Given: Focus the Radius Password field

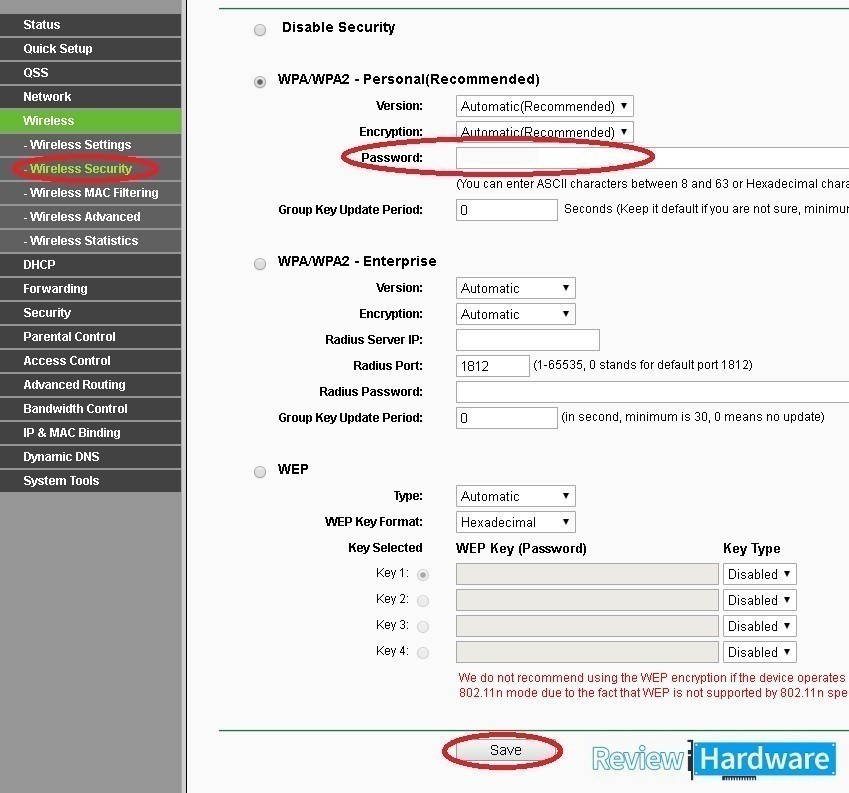Looking at the screenshot, I should 652,392.
